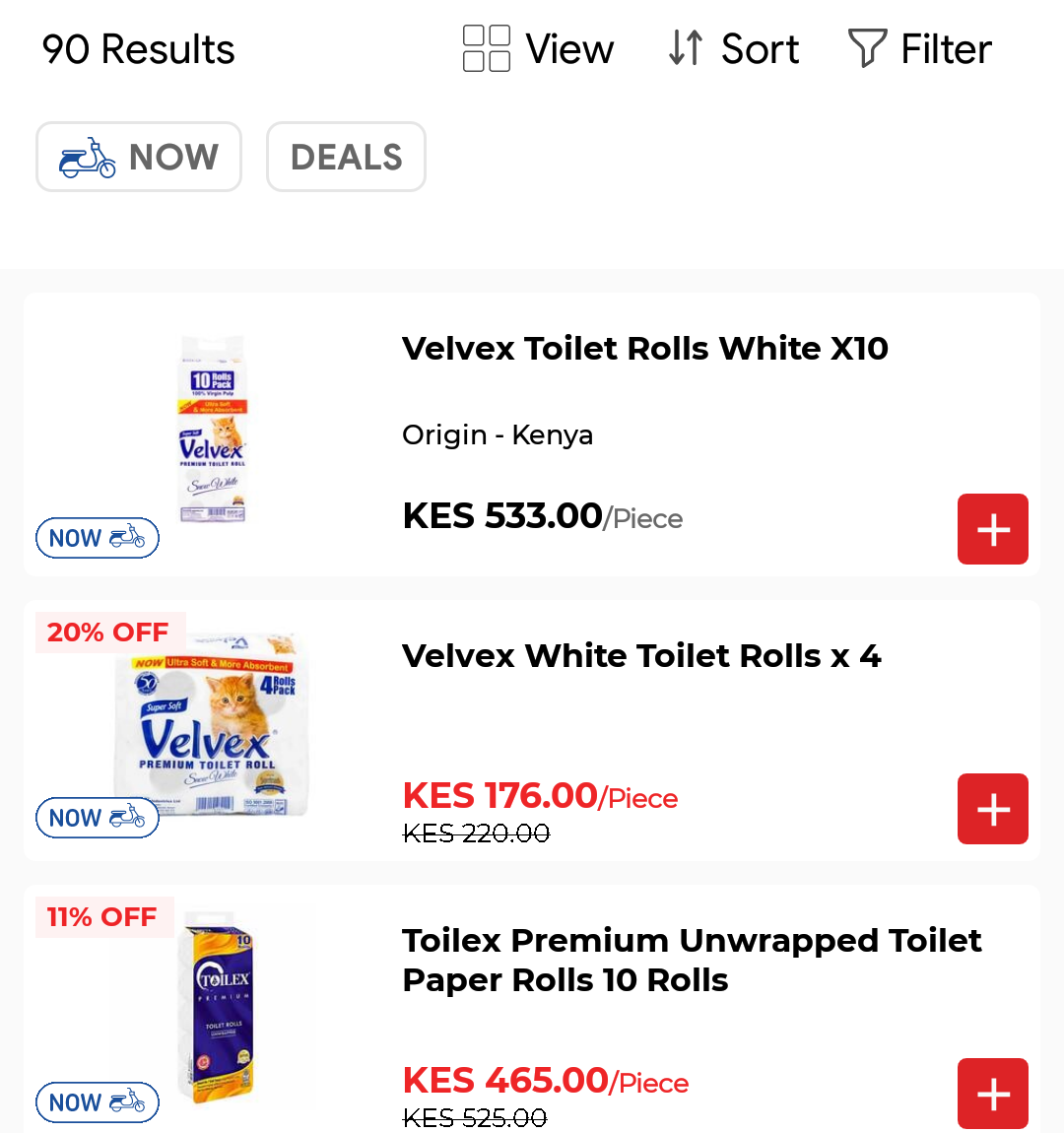The height and width of the screenshot is (1133, 1064).
Task: Click the Velvex Toilet Rolls White X10 title
Action: [645, 349]
